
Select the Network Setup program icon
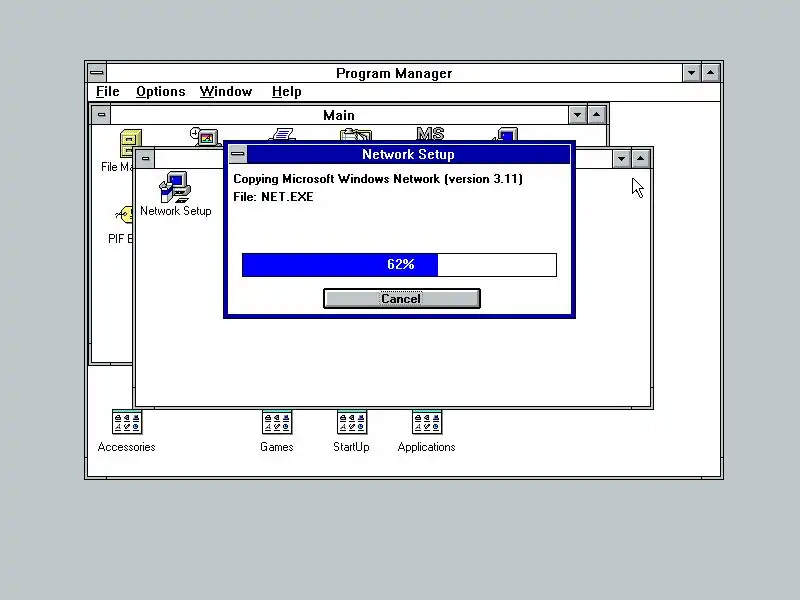point(176,194)
